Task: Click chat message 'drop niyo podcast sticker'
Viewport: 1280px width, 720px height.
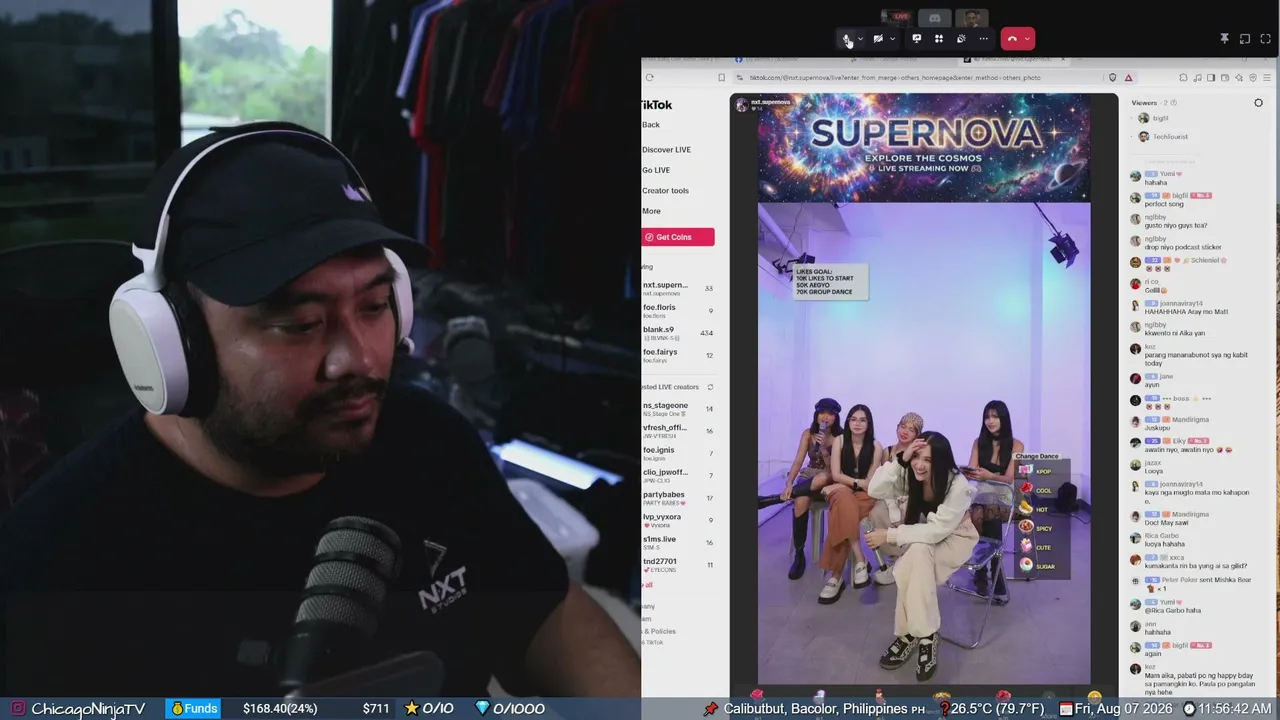Action: (1183, 248)
